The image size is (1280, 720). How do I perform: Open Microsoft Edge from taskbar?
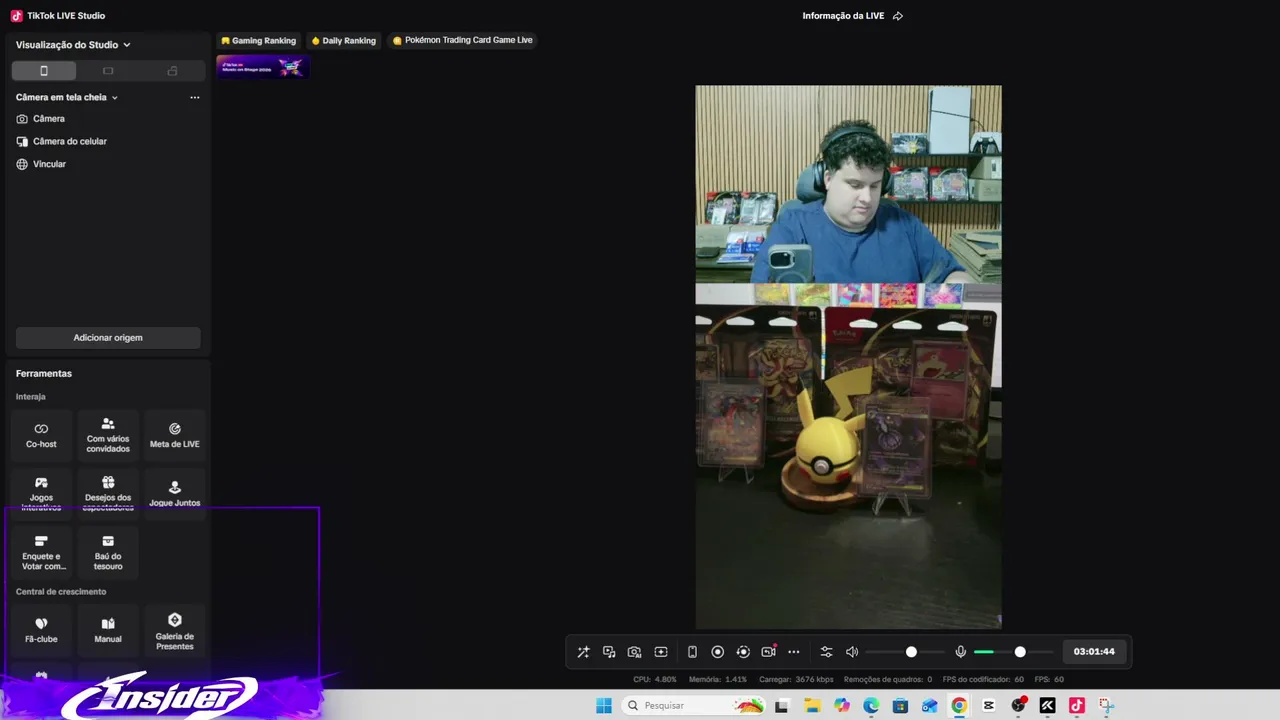871,706
